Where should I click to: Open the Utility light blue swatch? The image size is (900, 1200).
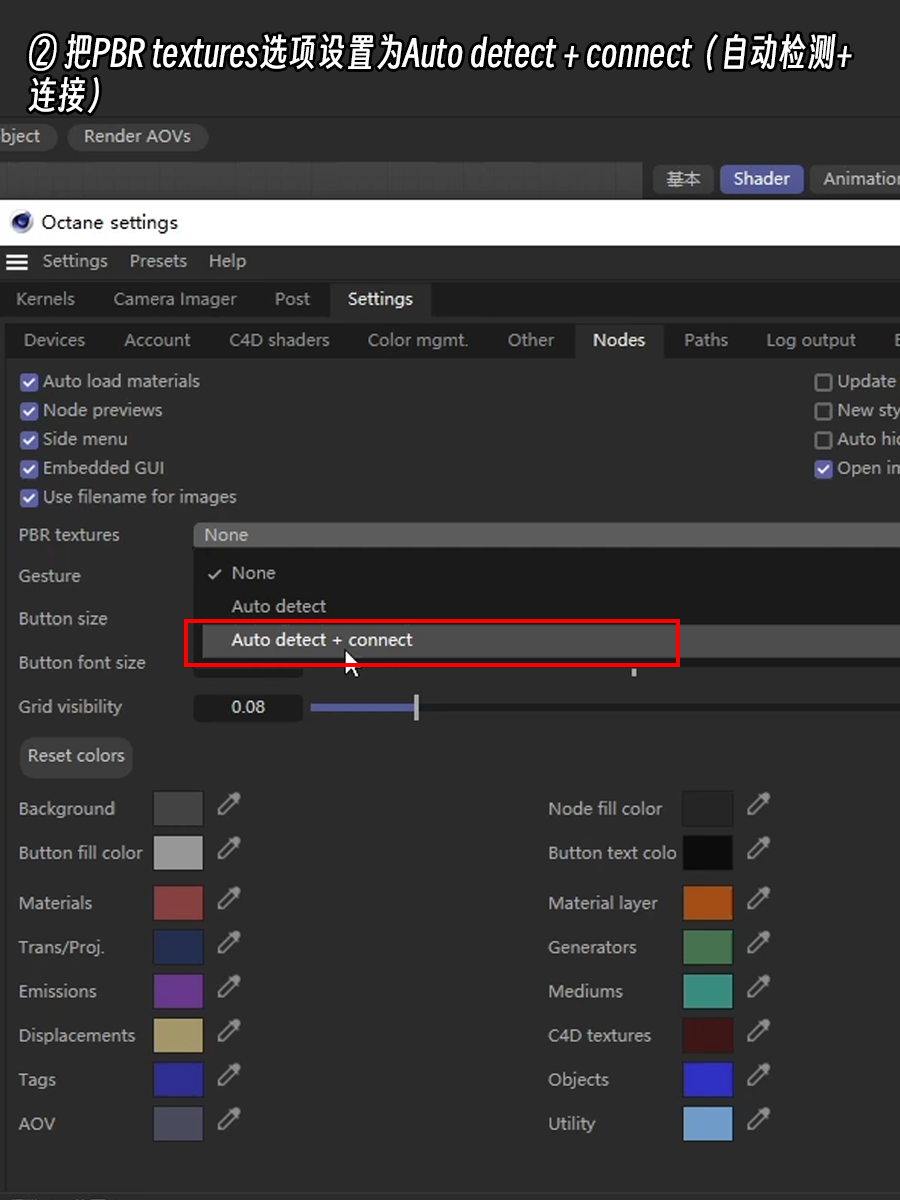(x=708, y=1123)
